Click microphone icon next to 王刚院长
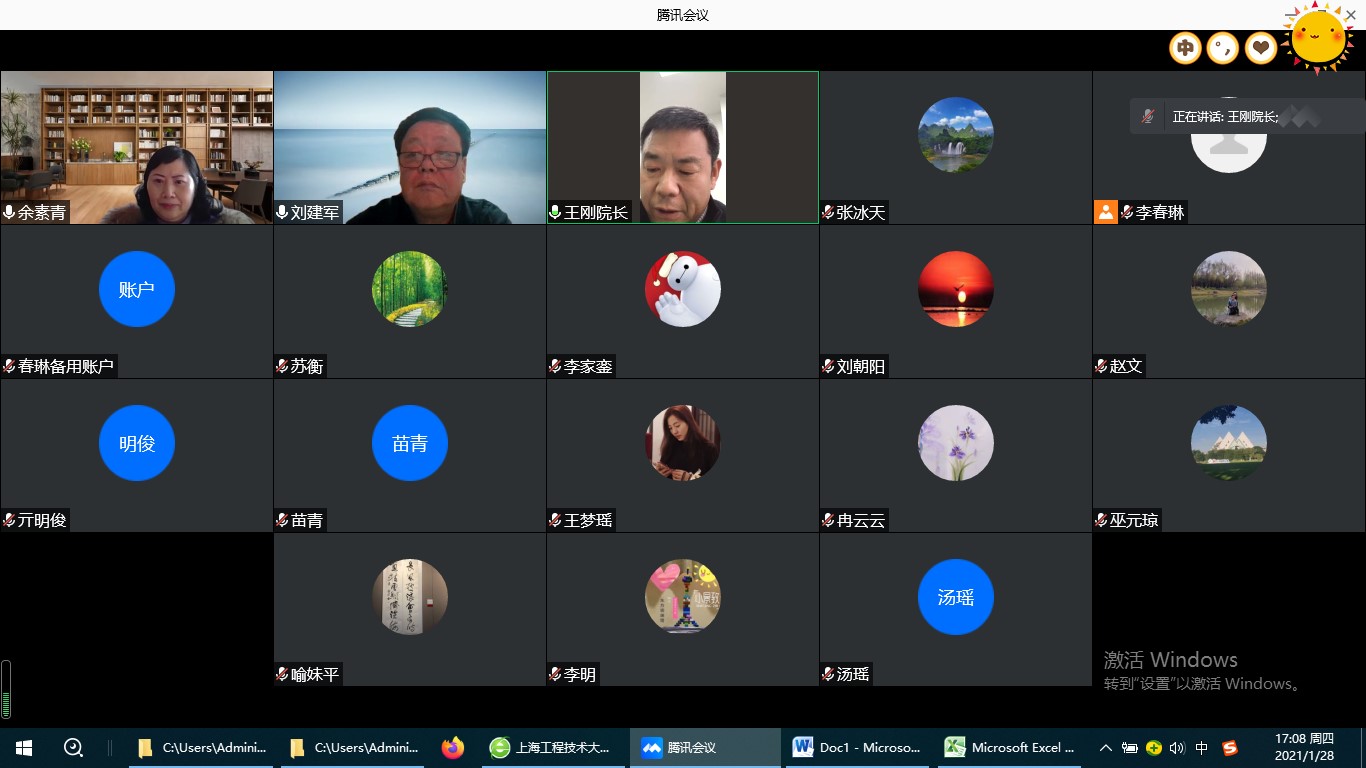This screenshot has width=1366, height=768. pos(555,212)
